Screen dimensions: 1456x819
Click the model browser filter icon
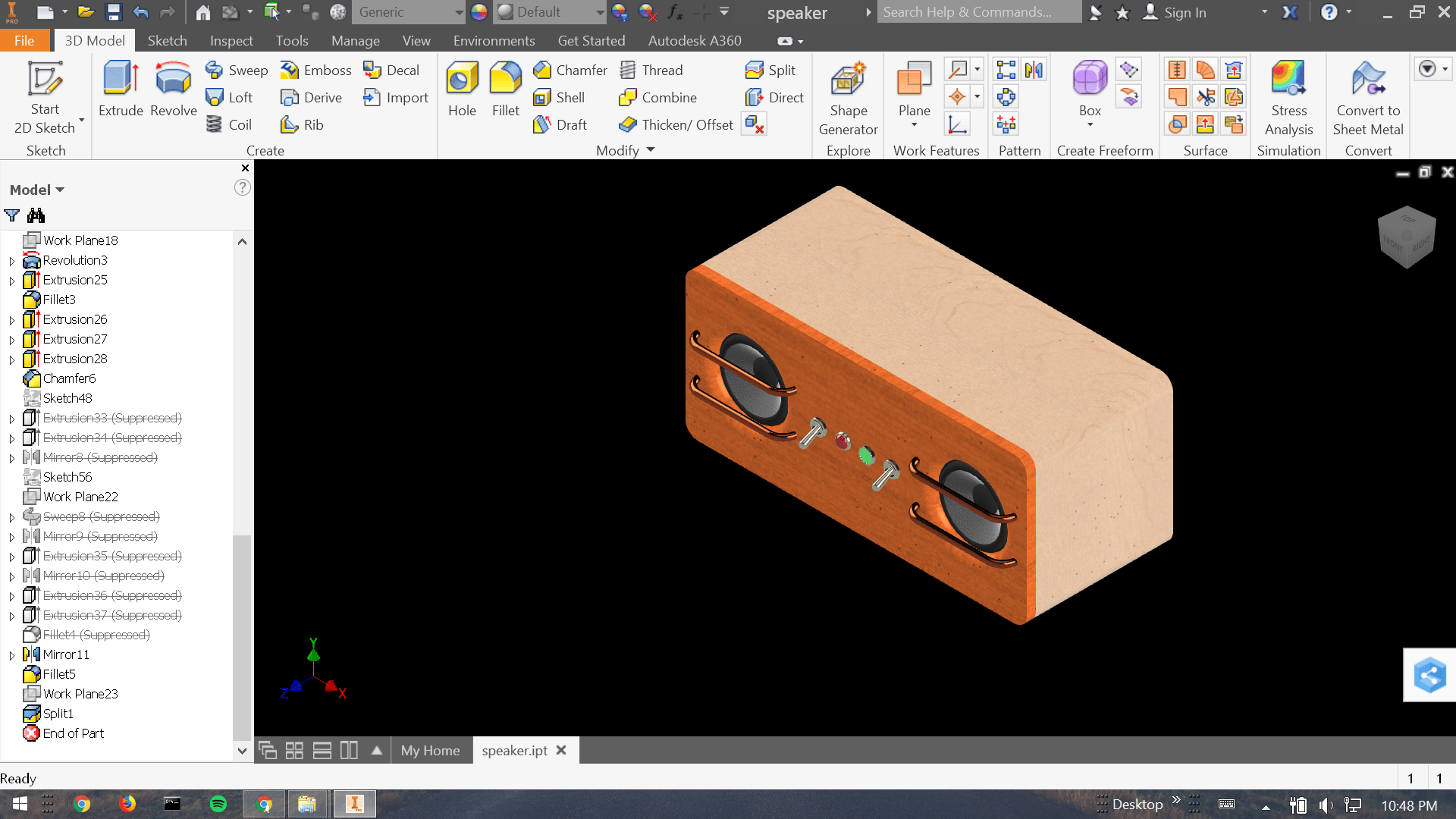(12, 215)
